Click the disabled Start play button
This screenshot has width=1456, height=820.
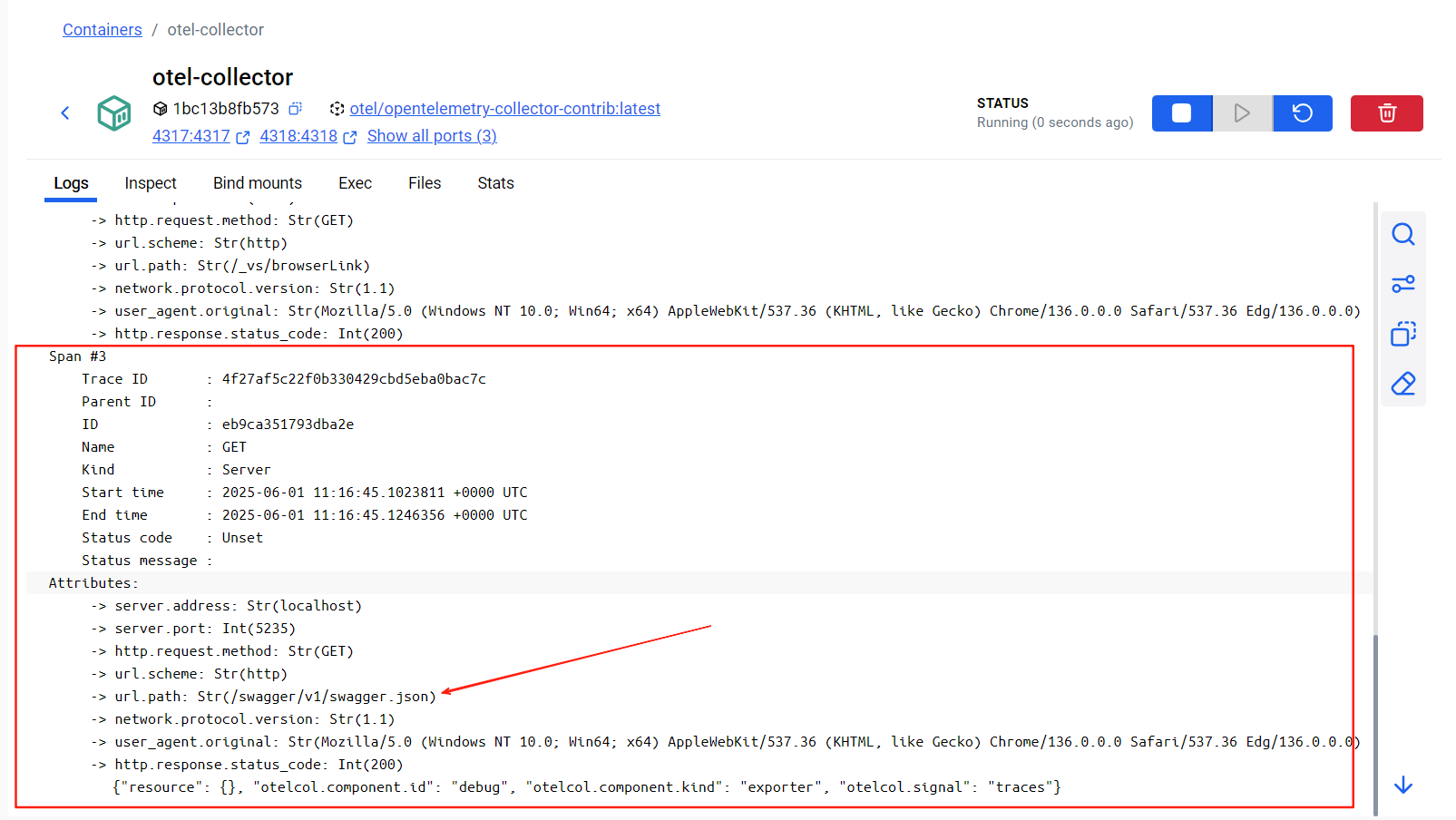1242,113
